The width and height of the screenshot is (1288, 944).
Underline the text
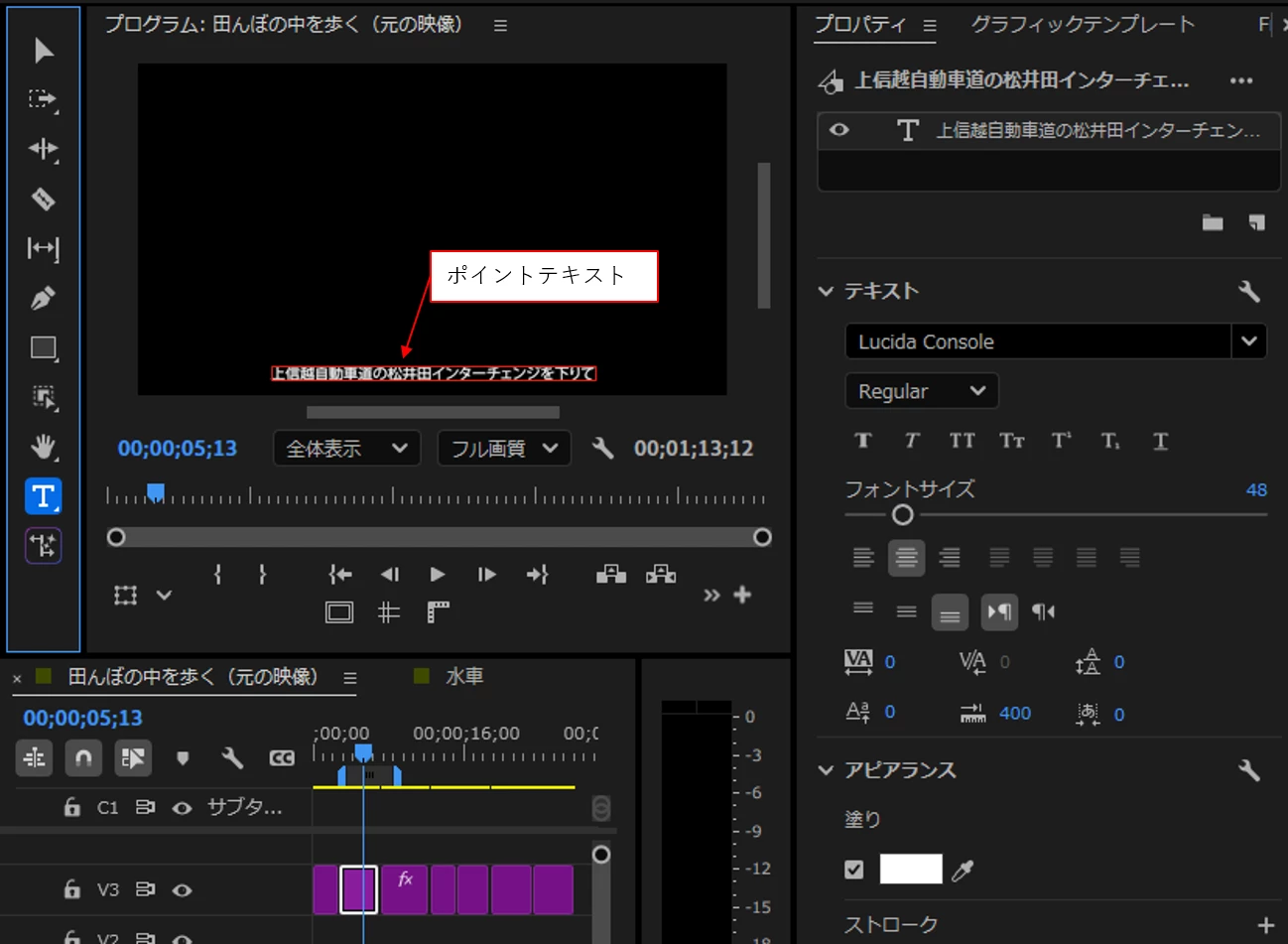[1160, 441]
